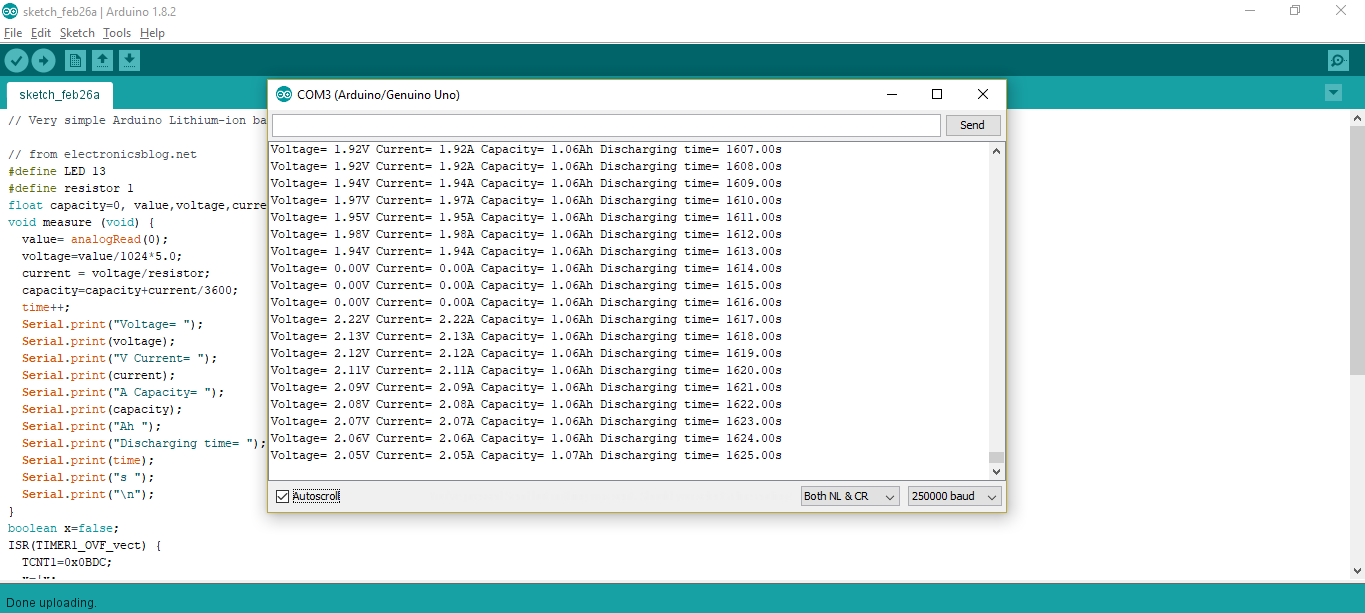Click the Serial.print("\n"); code line
Image resolution: width=1365 pixels, height=613 pixels.
[88, 494]
